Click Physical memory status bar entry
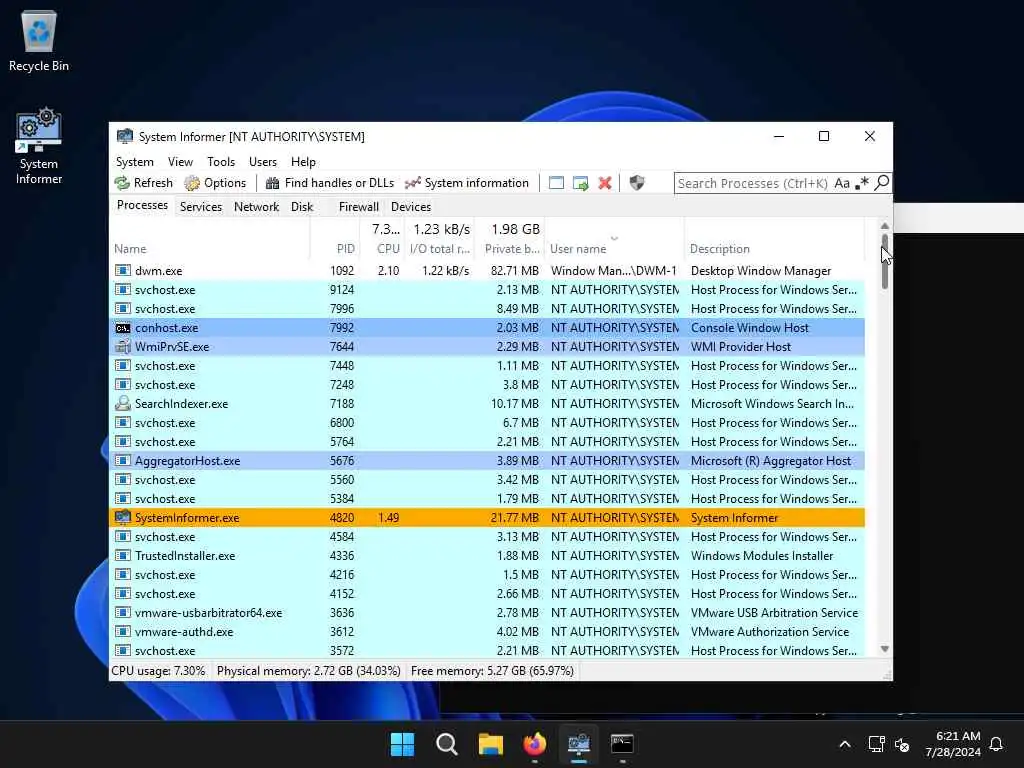This screenshot has height=768, width=1024. tap(308, 671)
